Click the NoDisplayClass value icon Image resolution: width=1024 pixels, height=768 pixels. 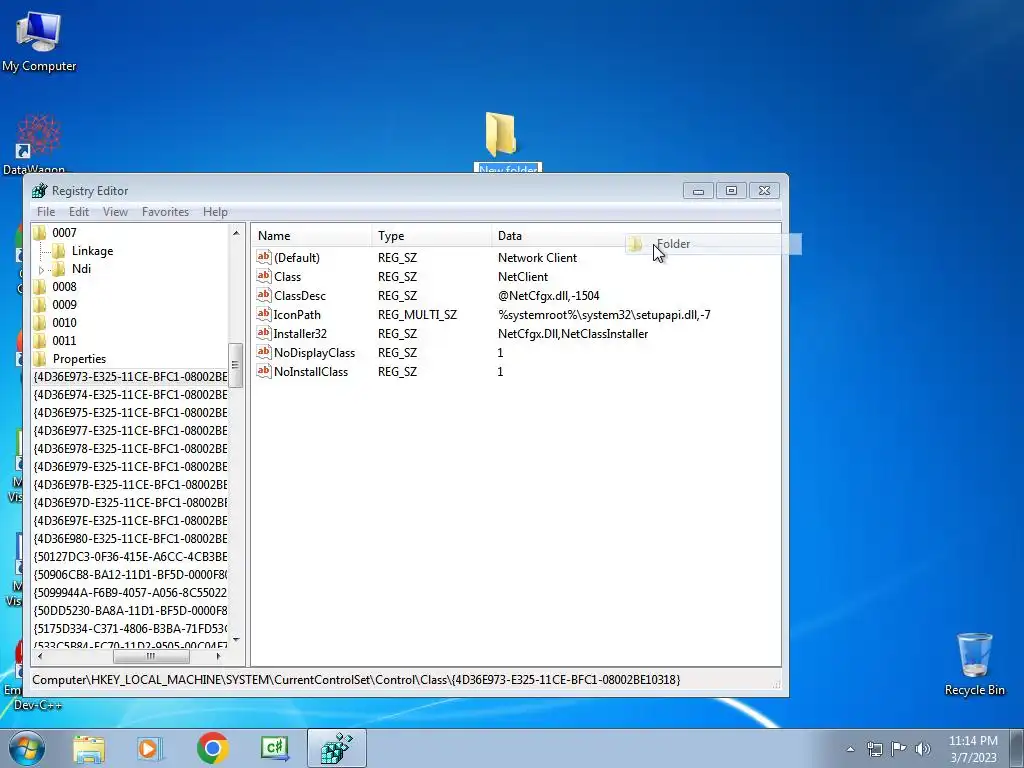(264, 351)
